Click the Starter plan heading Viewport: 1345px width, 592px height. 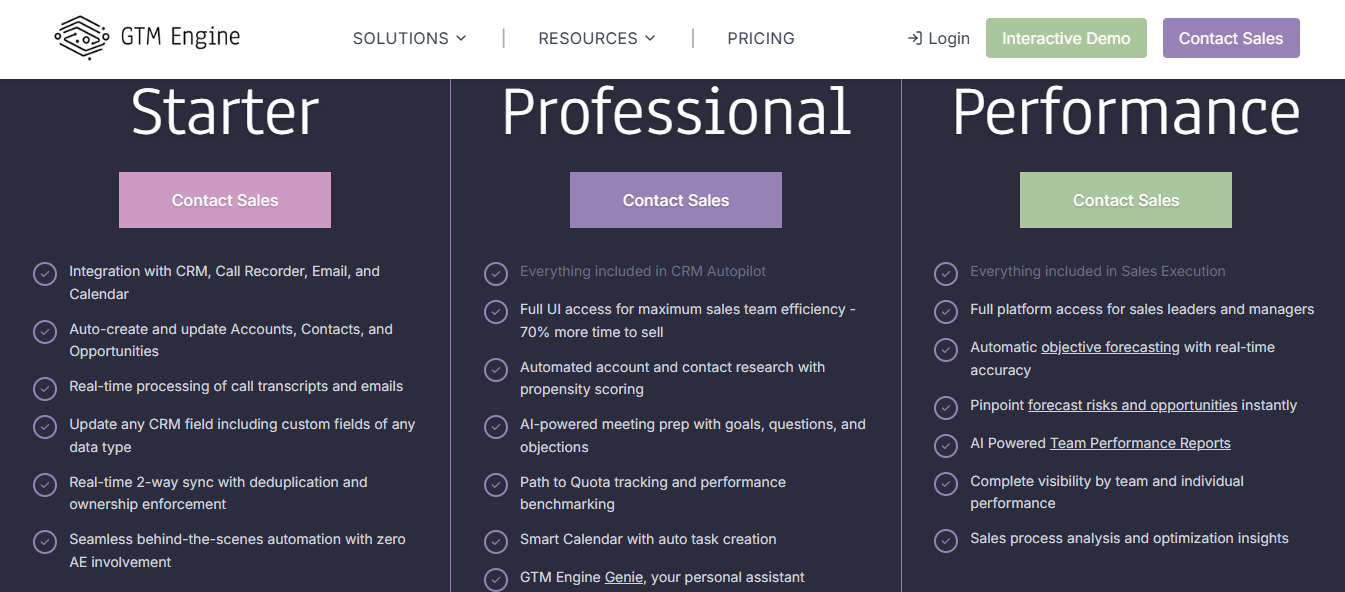[x=225, y=112]
